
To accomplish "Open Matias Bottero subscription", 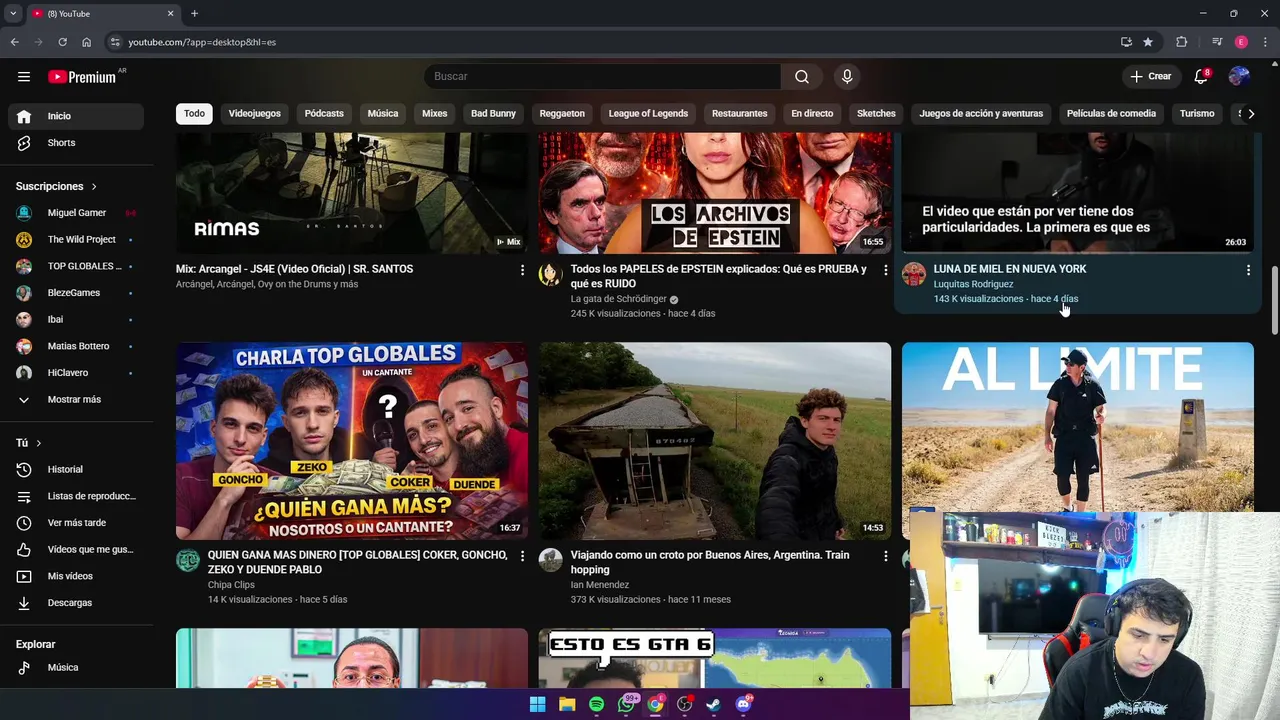I will 76,346.
